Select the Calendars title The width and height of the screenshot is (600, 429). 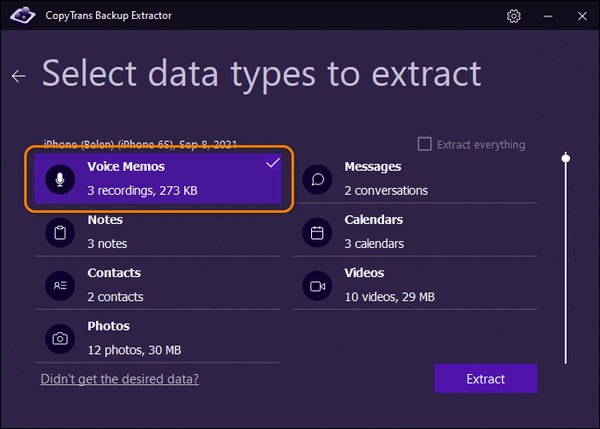click(373, 220)
